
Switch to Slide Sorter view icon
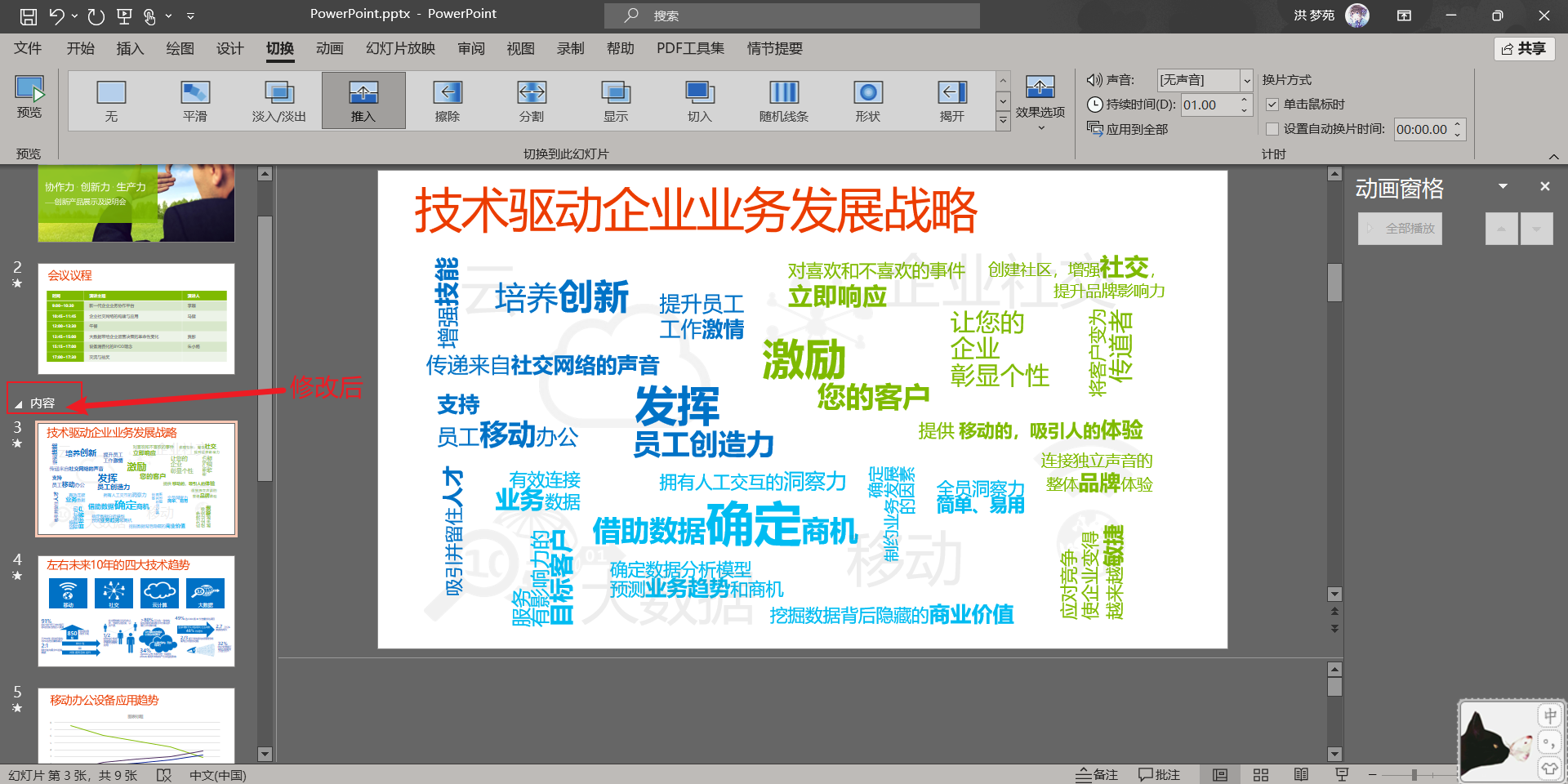(1261, 775)
